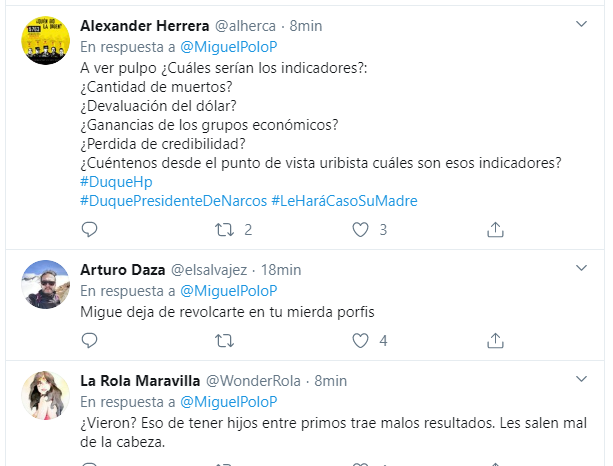Open more options on Alexander Herrera's tweet
Viewport: 613px width, 466px height.
click(x=581, y=23)
